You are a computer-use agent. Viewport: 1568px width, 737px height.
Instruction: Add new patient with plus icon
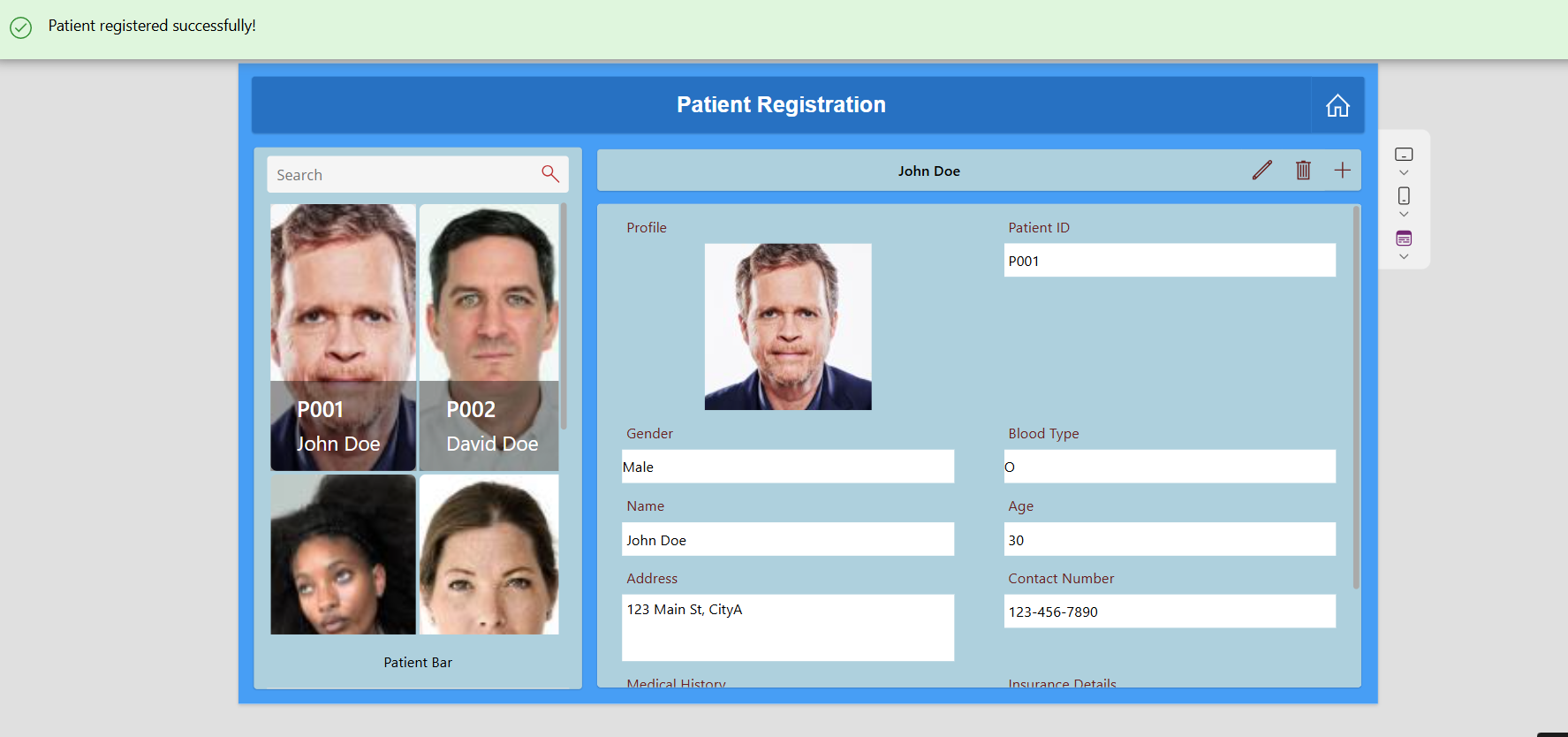point(1342,171)
